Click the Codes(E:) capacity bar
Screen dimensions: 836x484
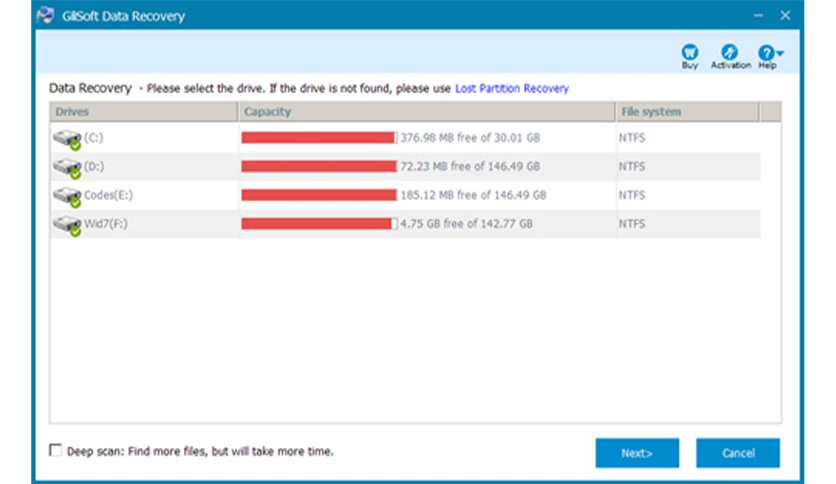pyautogui.click(x=319, y=195)
